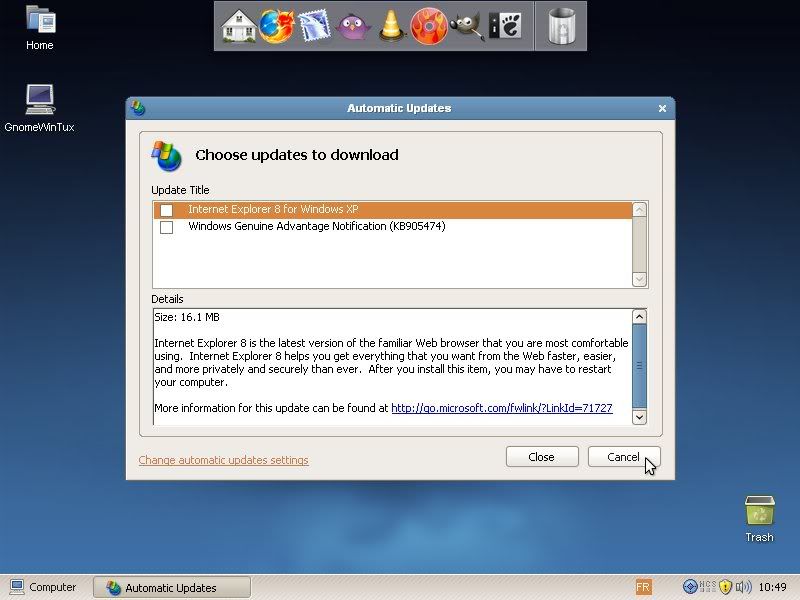Open the dock trash can icon
The image size is (800, 600).
[561, 26]
